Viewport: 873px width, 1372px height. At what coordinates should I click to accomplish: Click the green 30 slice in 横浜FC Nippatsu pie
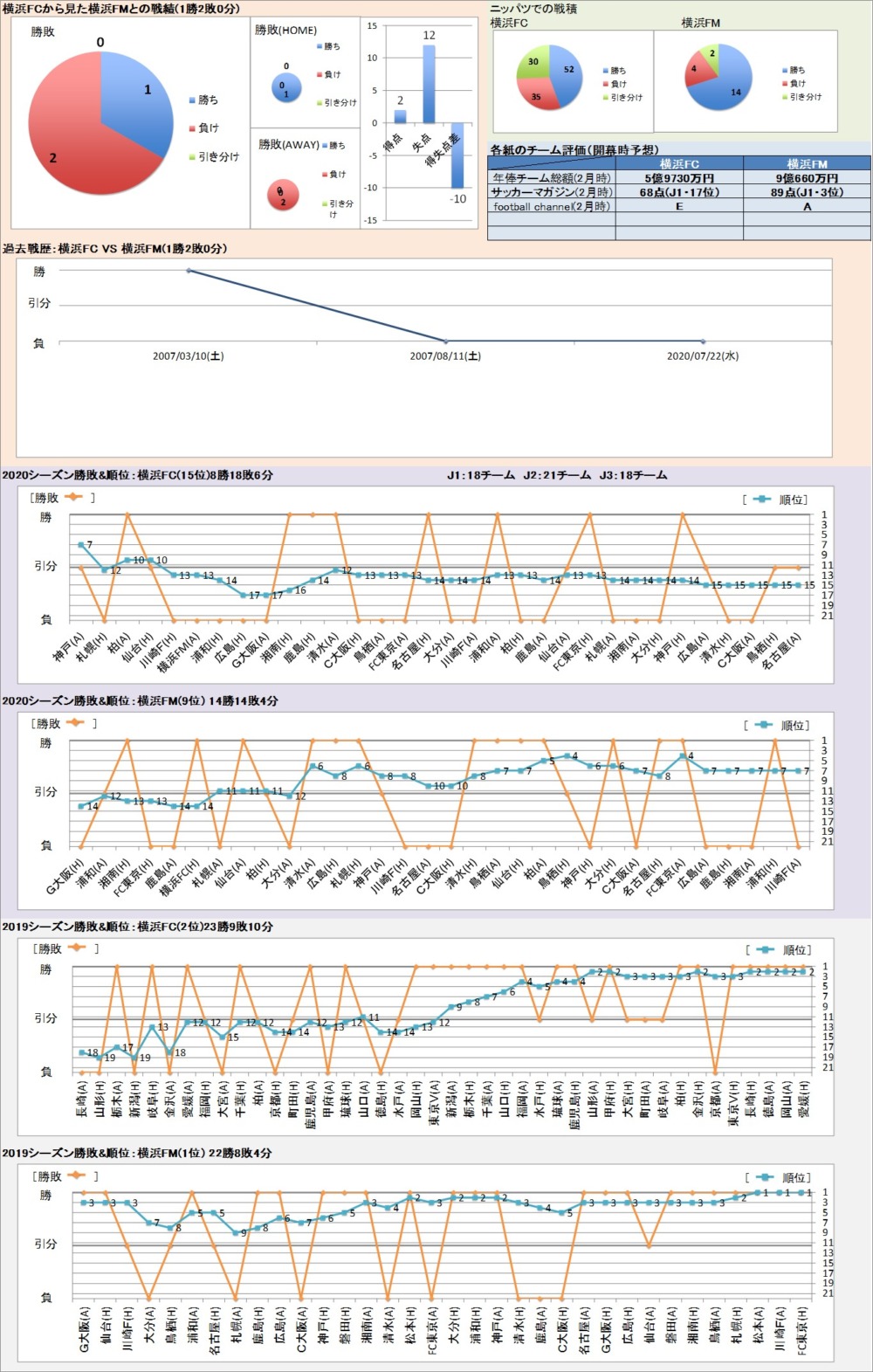tap(534, 62)
